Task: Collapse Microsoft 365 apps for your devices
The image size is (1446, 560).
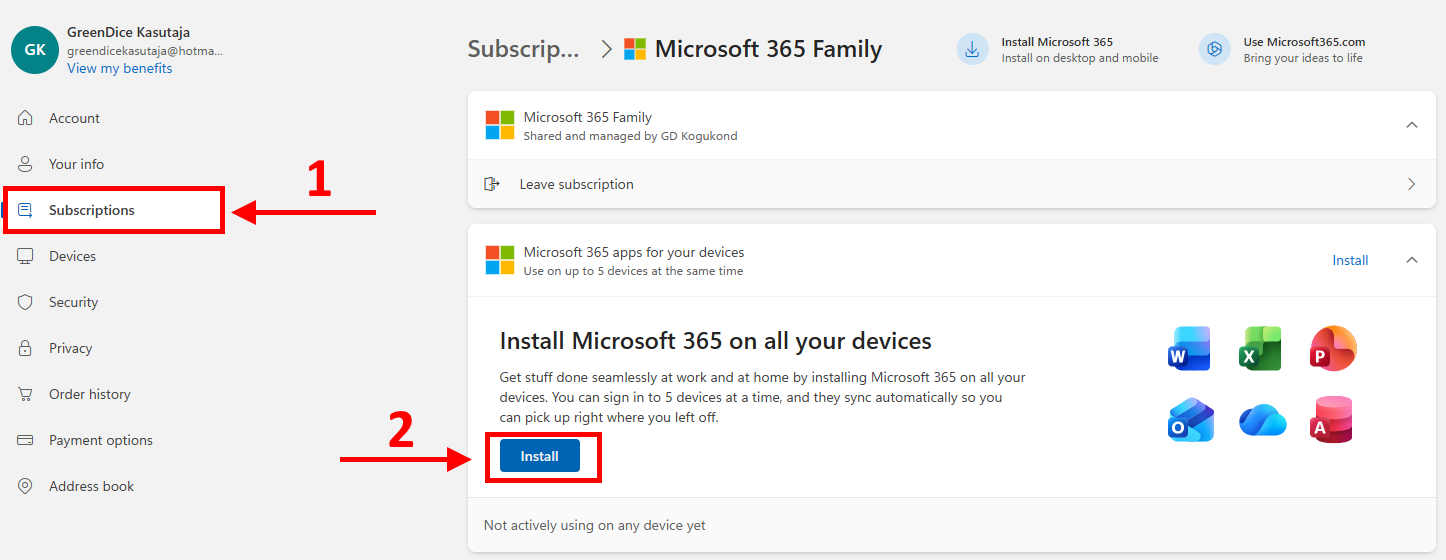Action: (1412, 260)
